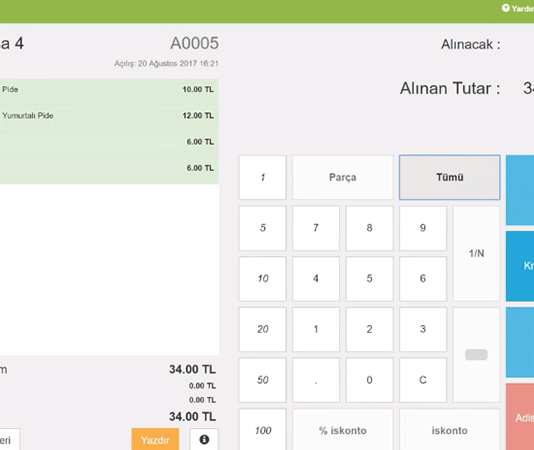Click the Yazdır print button

click(155, 439)
